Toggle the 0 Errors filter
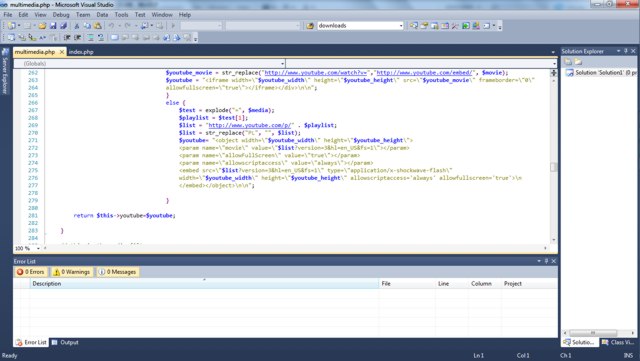The image size is (640, 361). pos(31,272)
